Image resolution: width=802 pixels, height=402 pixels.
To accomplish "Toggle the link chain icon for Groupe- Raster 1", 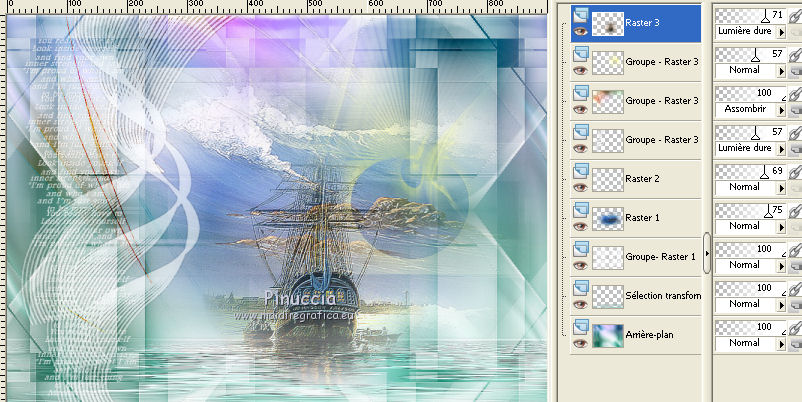I will point(794,250).
